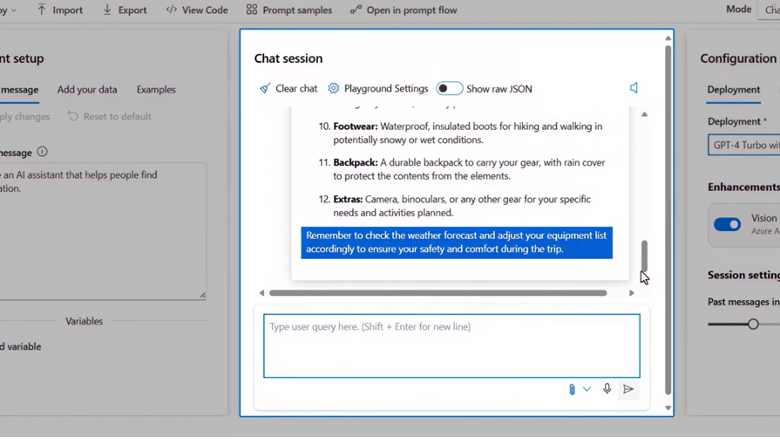Toggle the Vision enhancement switch
The height and width of the screenshot is (440, 780).
[727, 224]
